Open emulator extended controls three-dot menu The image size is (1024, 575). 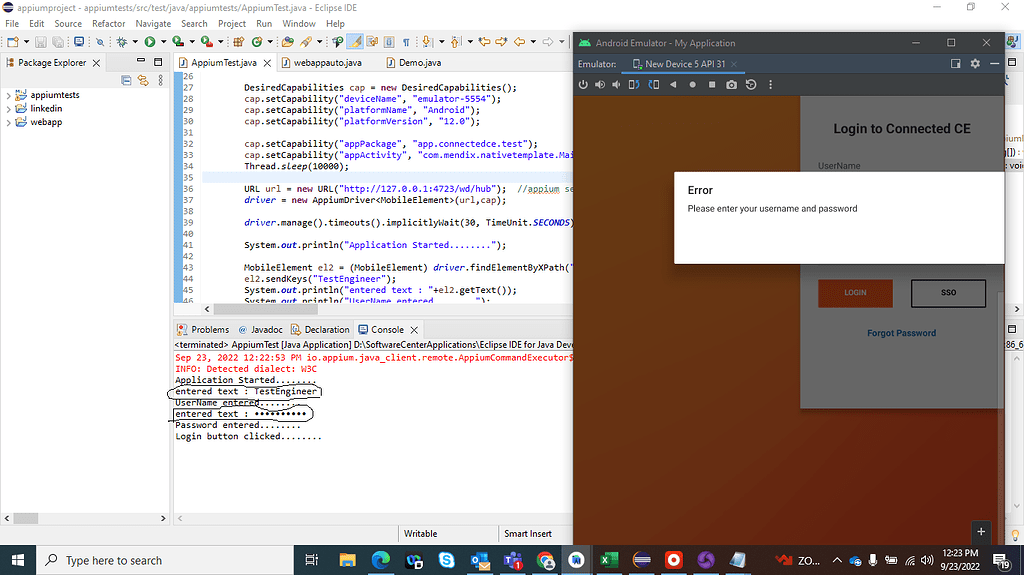(770, 85)
